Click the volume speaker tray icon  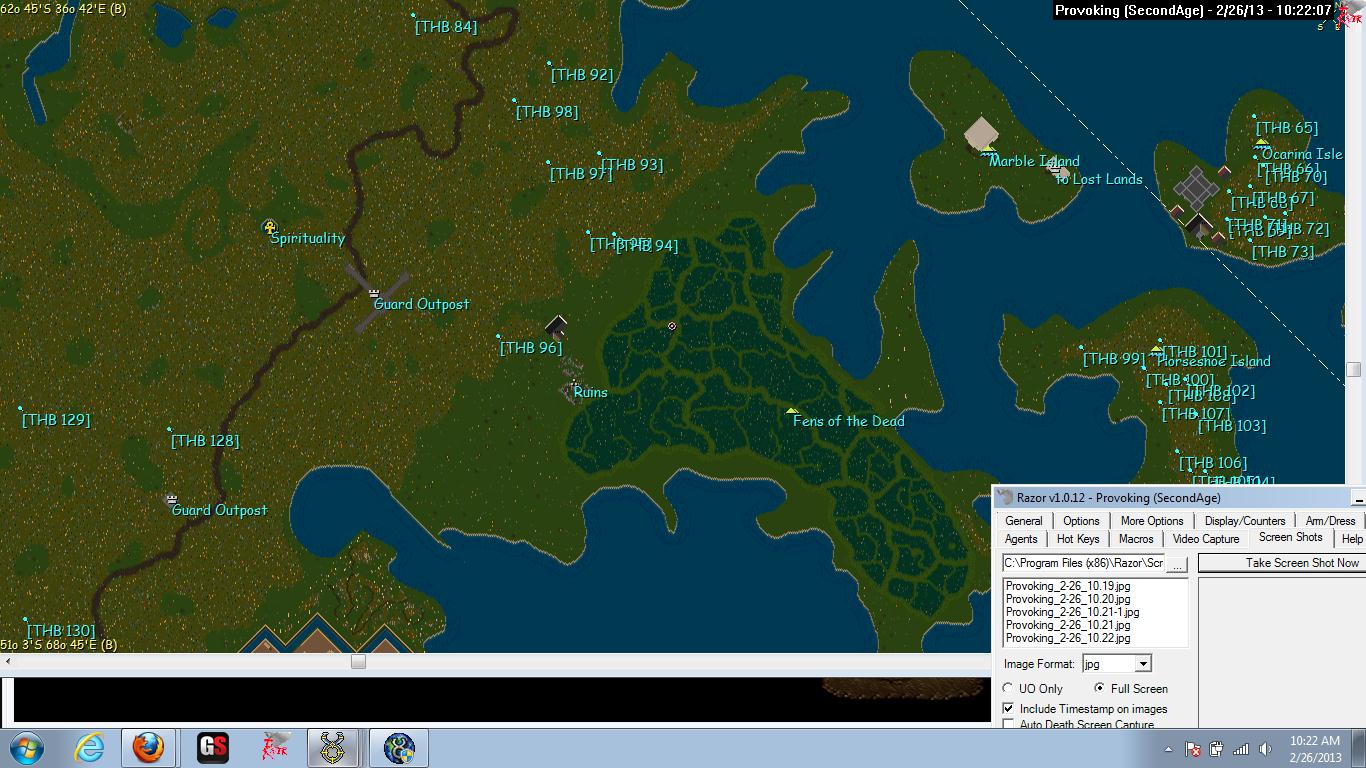1265,749
